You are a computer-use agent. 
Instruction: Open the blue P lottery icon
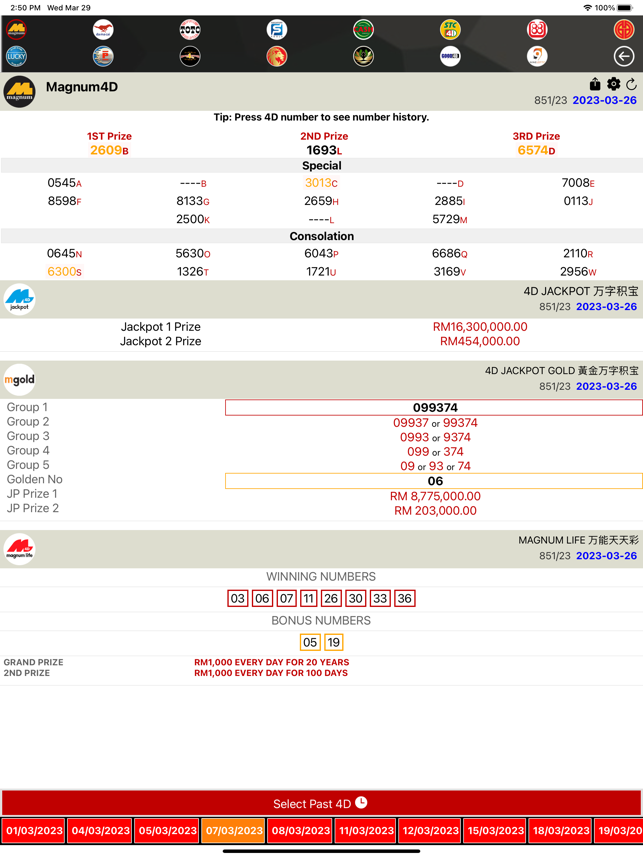(103, 56)
